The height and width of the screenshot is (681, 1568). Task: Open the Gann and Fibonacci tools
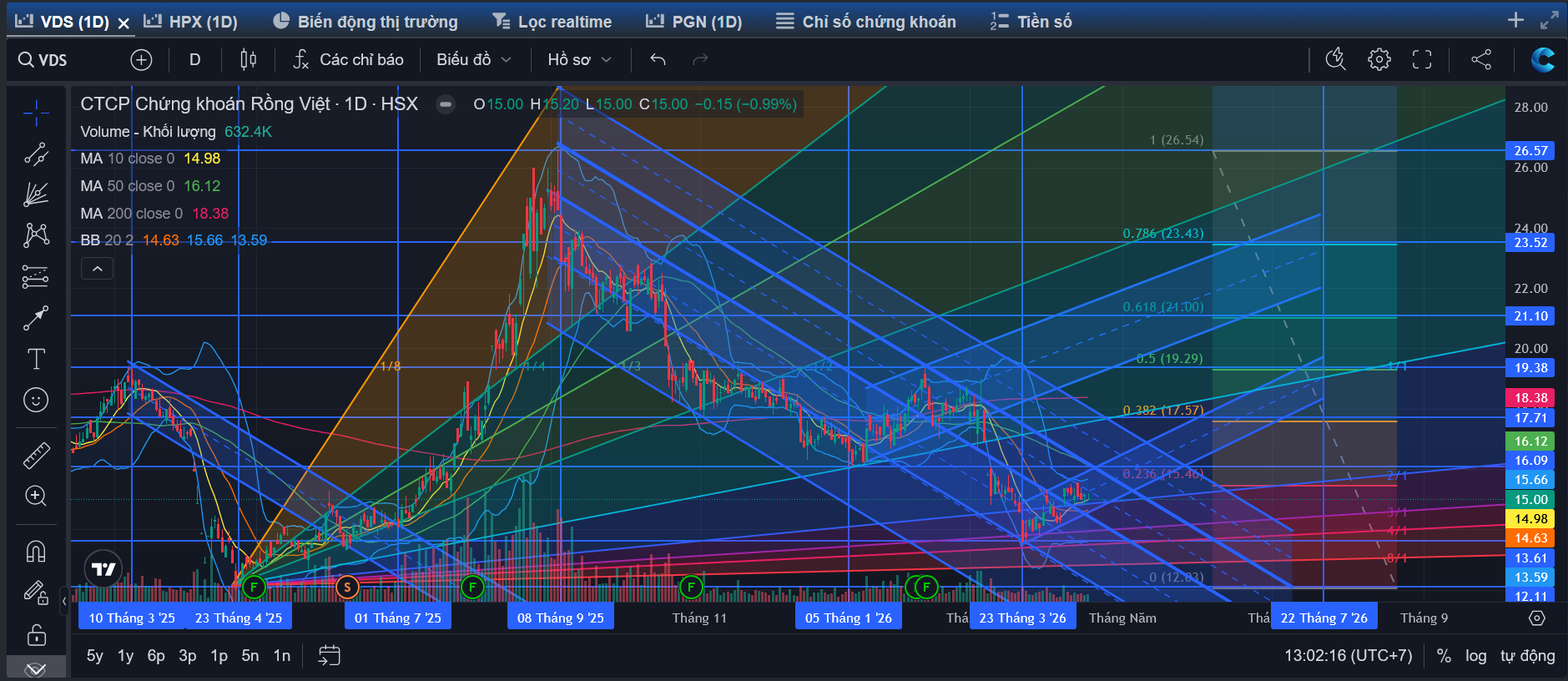click(x=36, y=194)
